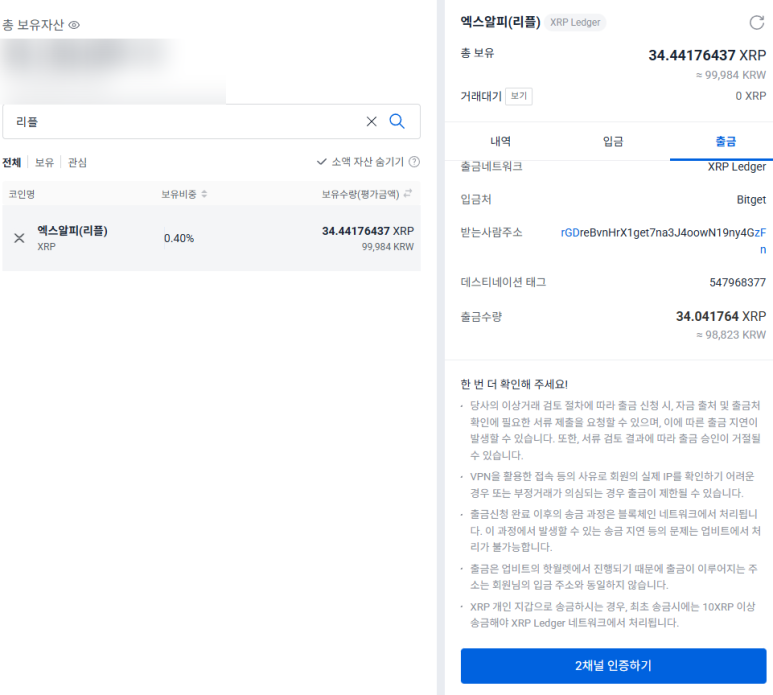Viewport: 773px width, 695px height.
Task: Open help icon beside 소액 자산 숨기기
Action: point(415,162)
